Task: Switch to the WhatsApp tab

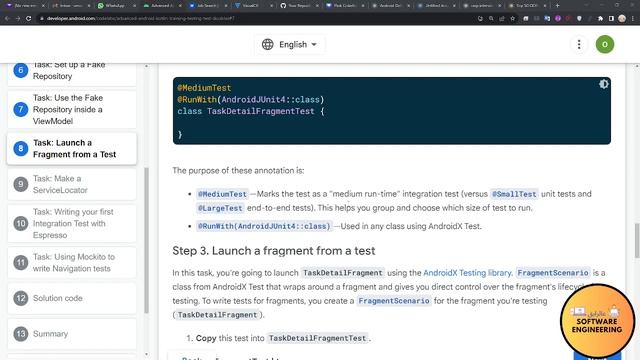Action: click(x=116, y=6)
